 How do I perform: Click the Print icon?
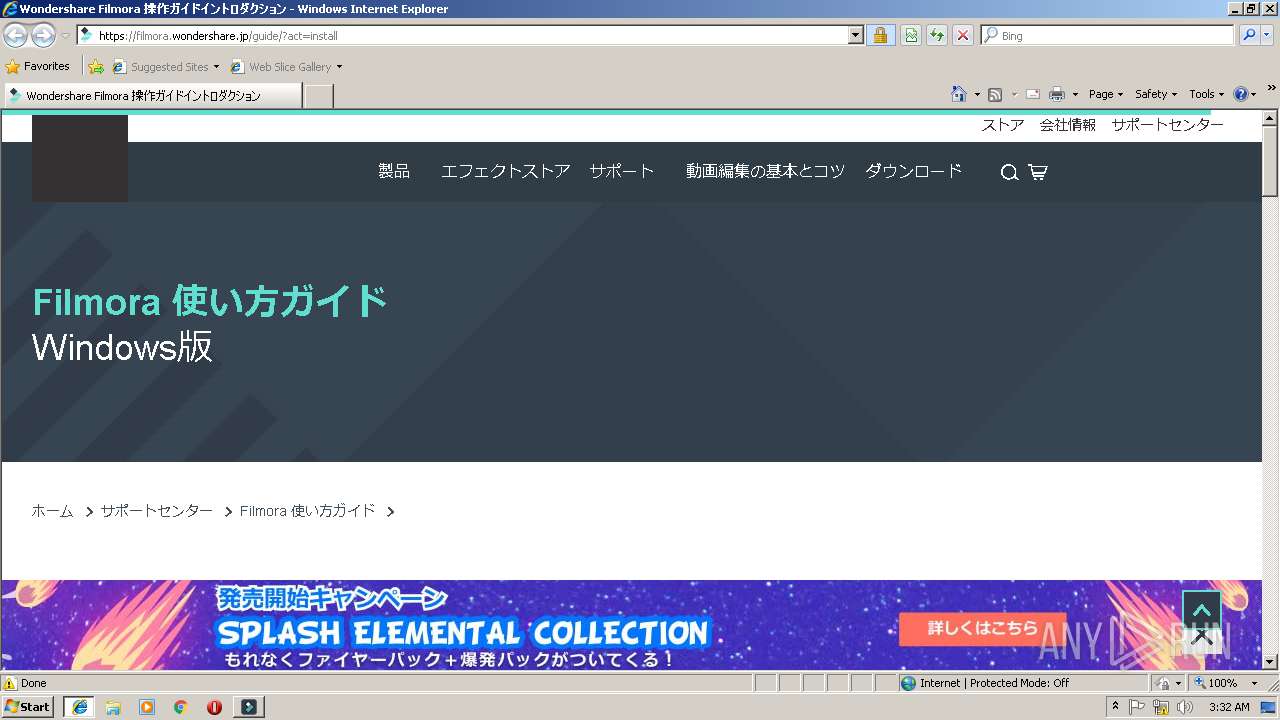click(1057, 94)
